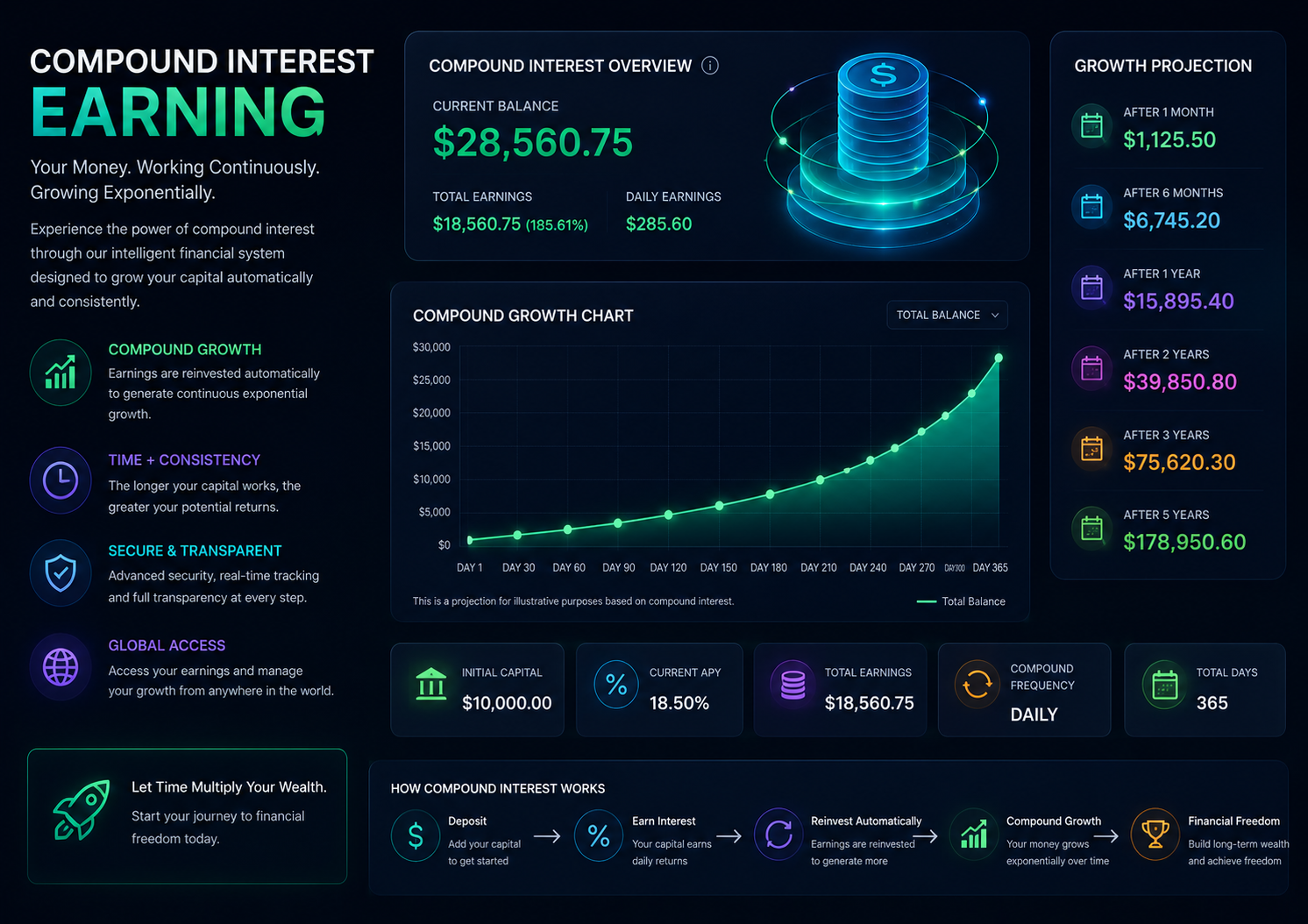Click the Compound Growth step bar-chart icon
Image resolution: width=1308 pixels, height=924 pixels.
point(974,835)
